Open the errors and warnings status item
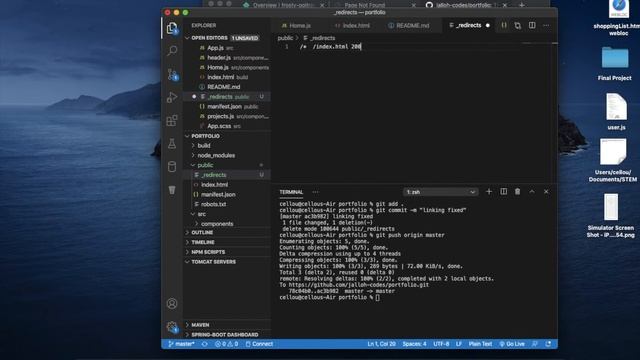Screen dimensions: 640x360 coord(227,344)
